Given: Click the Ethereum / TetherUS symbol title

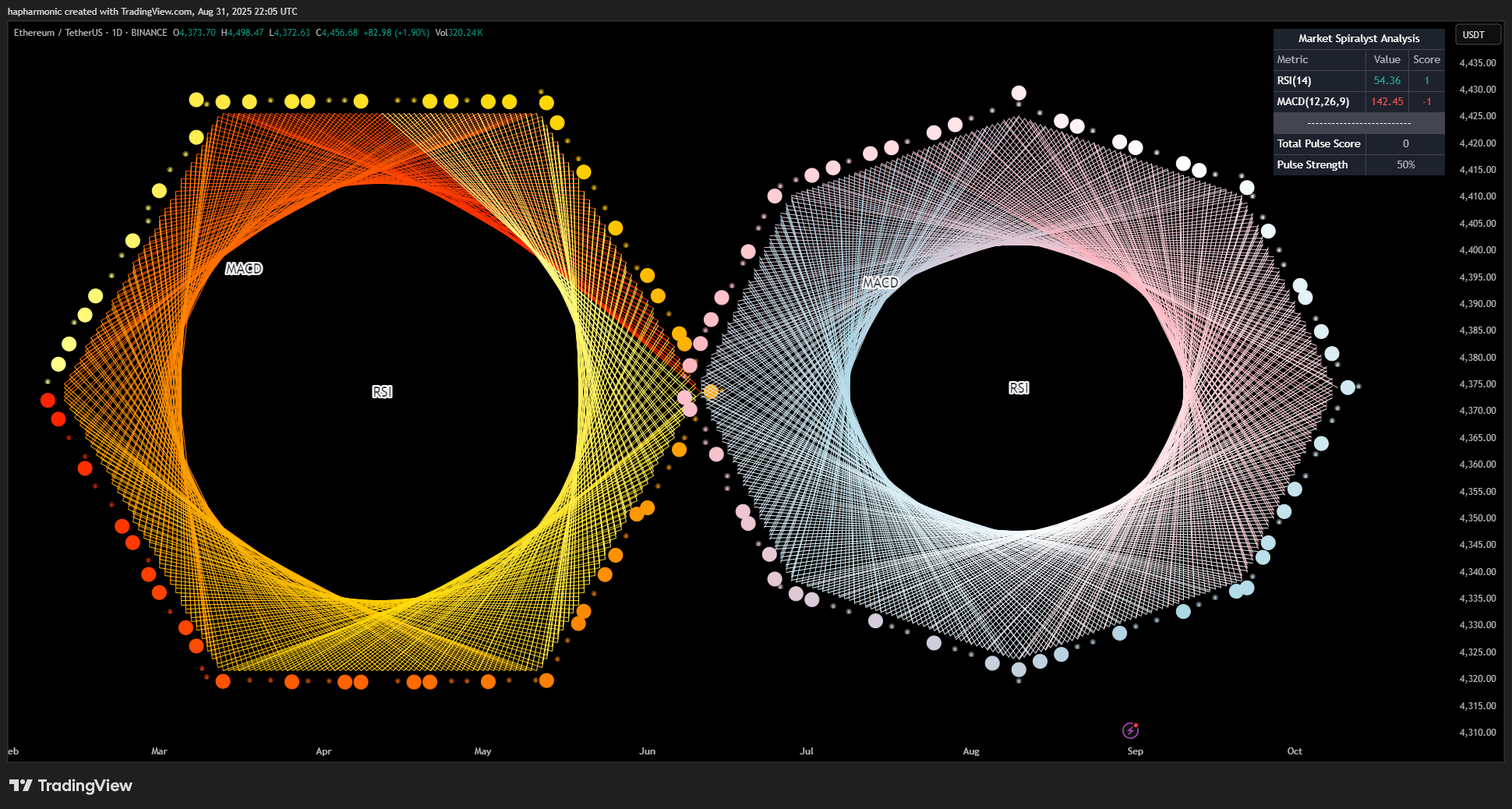Looking at the screenshot, I should (x=58, y=33).
